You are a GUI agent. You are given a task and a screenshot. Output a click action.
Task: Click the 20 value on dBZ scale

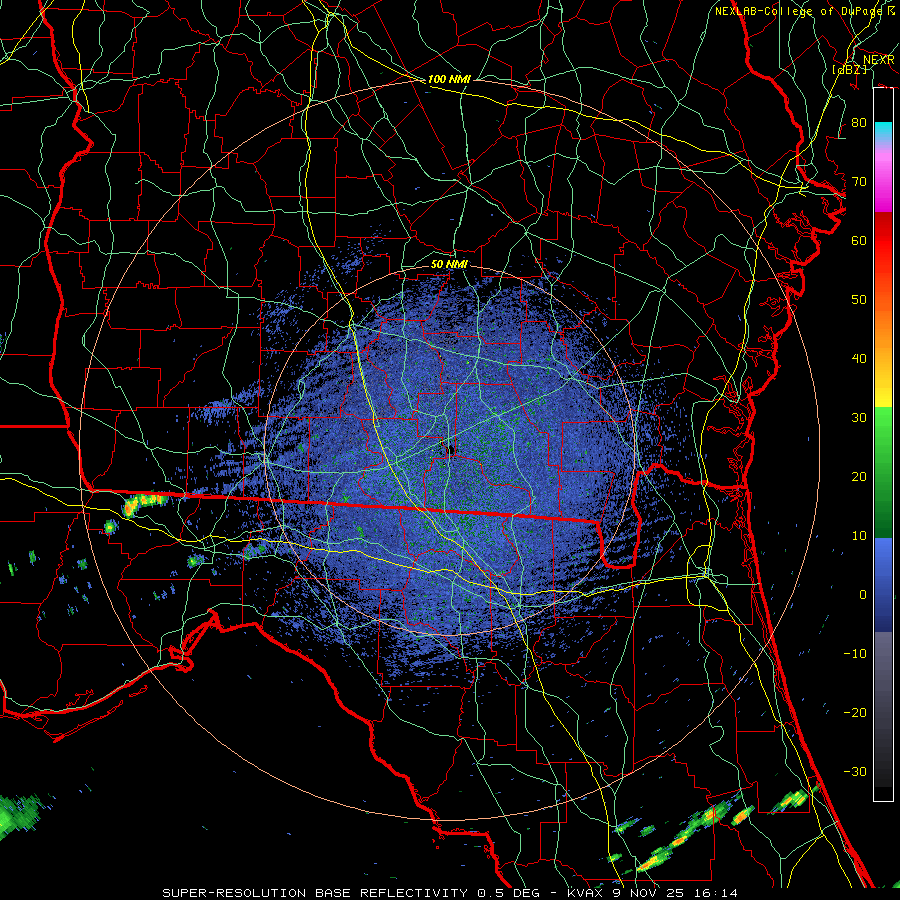(x=859, y=476)
